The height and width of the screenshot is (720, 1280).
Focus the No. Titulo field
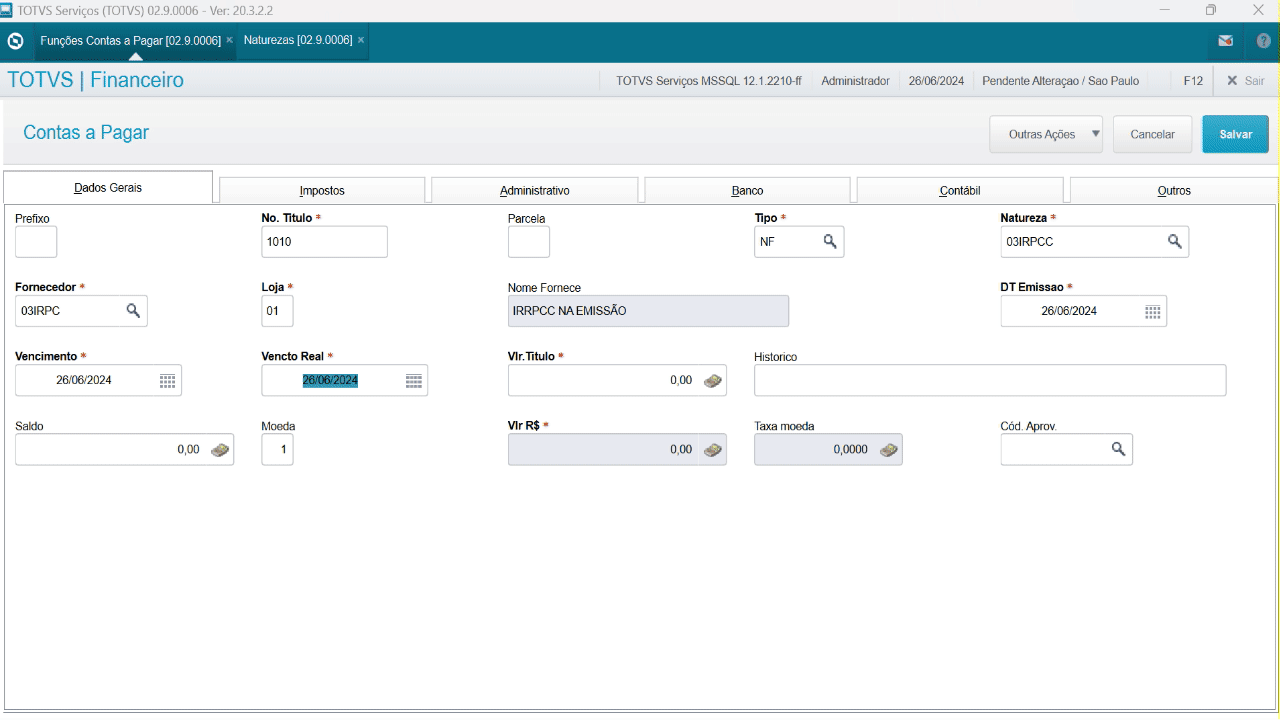[324, 242]
